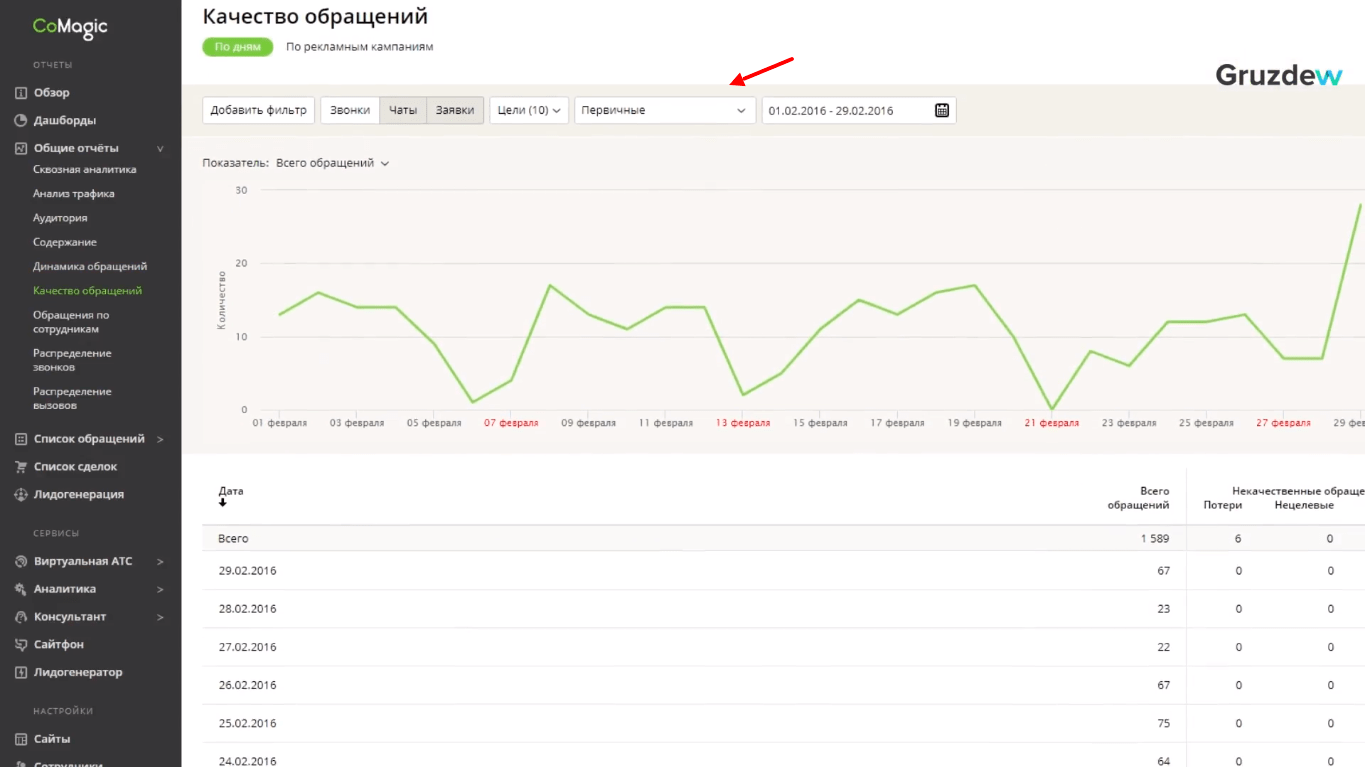
Task: Click the Дата column sort arrow
Action: [x=223, y=503]
